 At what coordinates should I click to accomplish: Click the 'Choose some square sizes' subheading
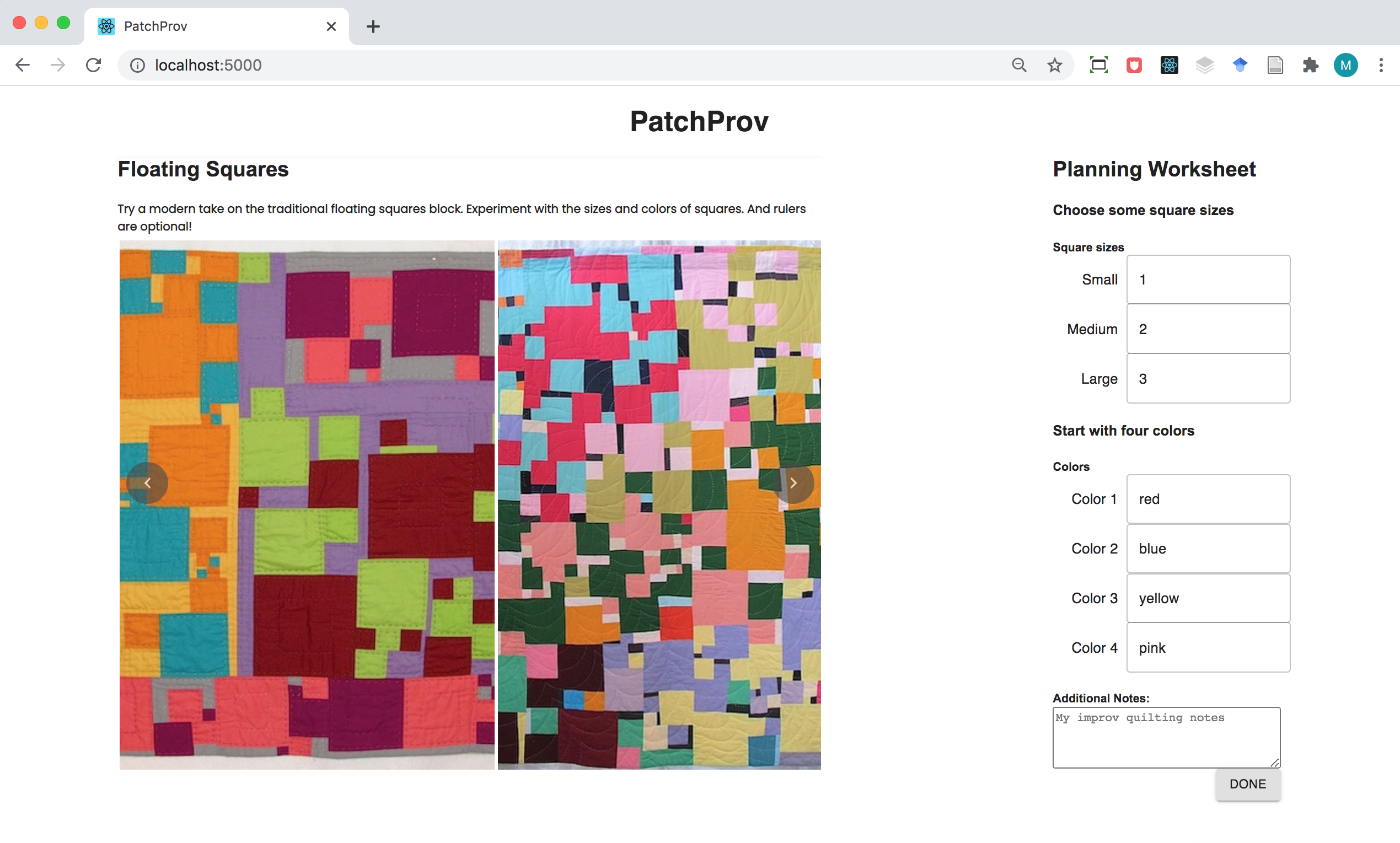(x=1142, y=210)
